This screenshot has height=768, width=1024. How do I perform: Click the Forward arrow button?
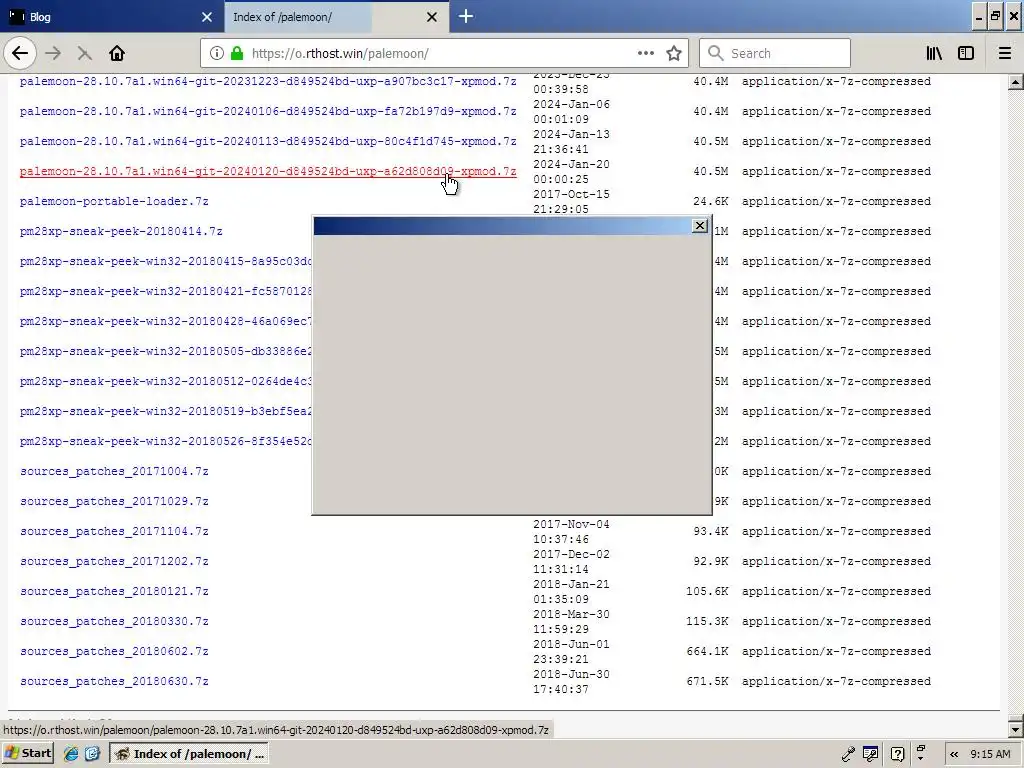53,54
